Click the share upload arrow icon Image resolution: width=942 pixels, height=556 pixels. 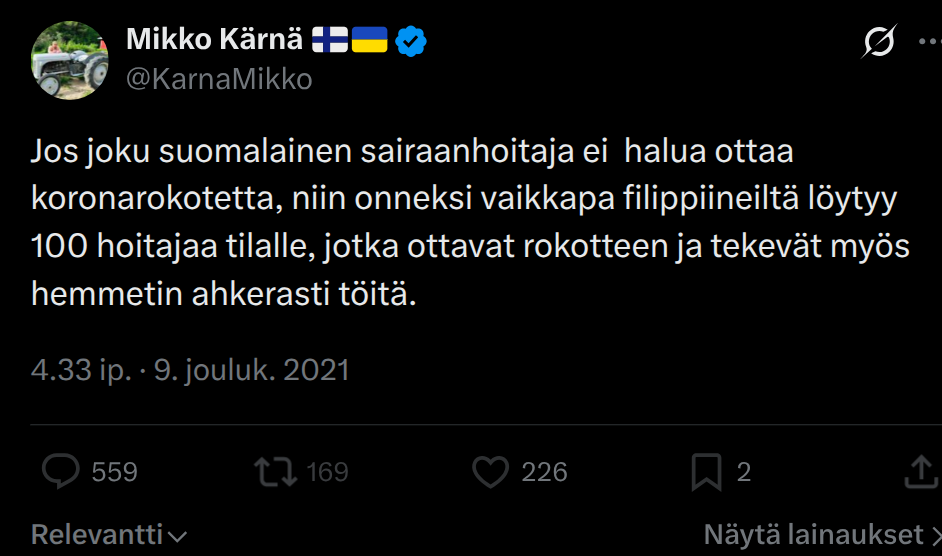coord(921,472)
